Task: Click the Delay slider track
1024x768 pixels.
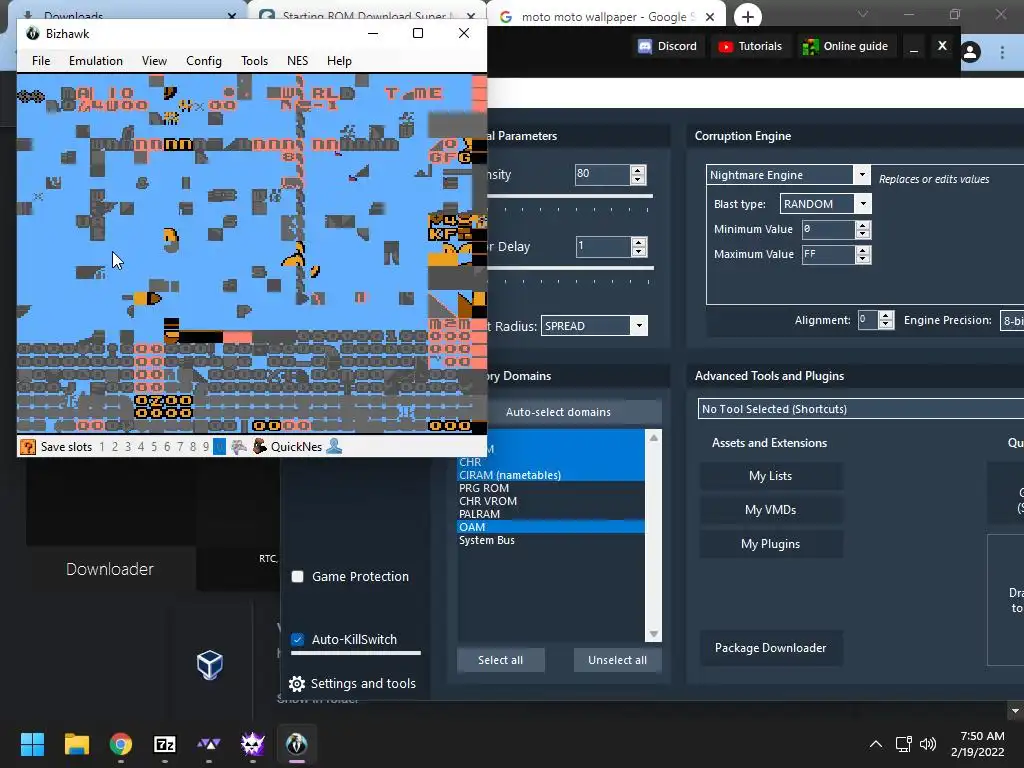Action: [x=570, y=268]
